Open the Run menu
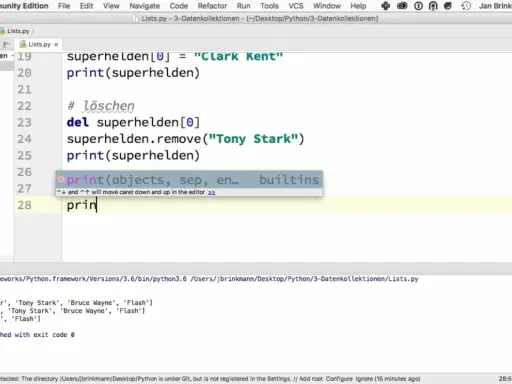The image size is (512, 384). [244, 6]
